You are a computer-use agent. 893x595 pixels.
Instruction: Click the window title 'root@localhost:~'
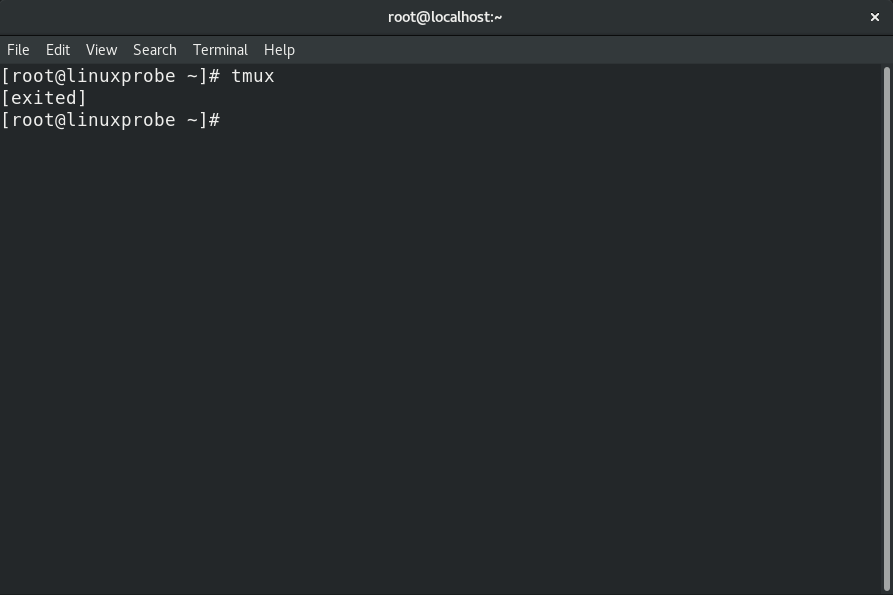point(445,16)
